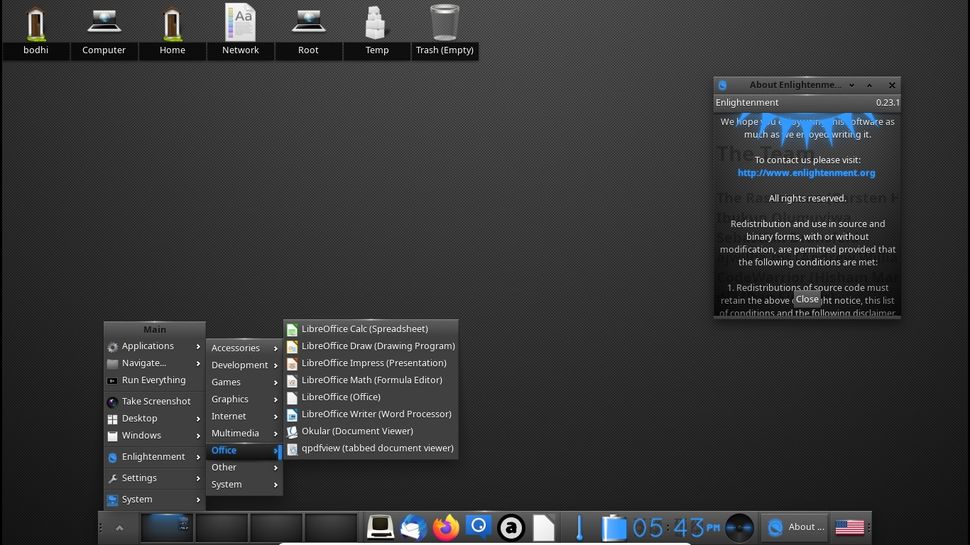Open the Windows submenu in Main menu
The image size is (970, 545).
(154, 436)
